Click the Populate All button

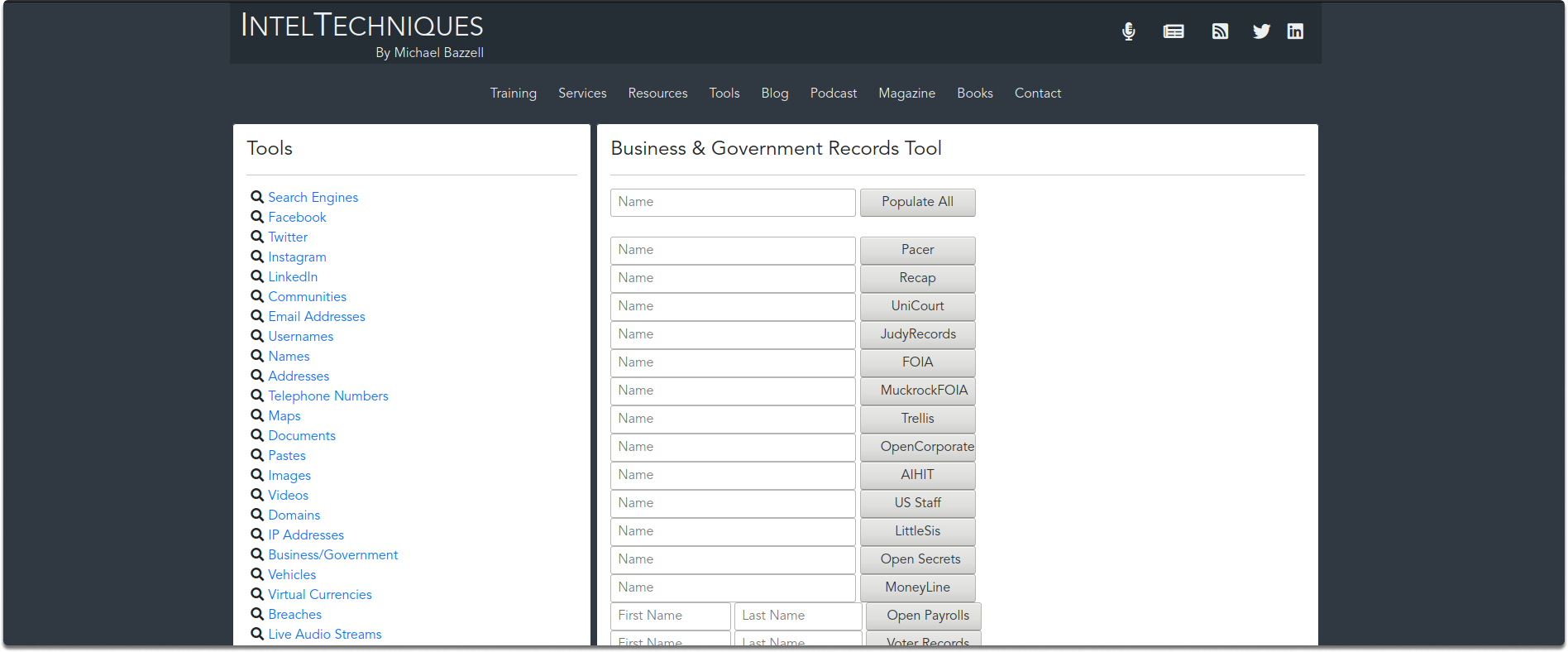tap(918, 202)
